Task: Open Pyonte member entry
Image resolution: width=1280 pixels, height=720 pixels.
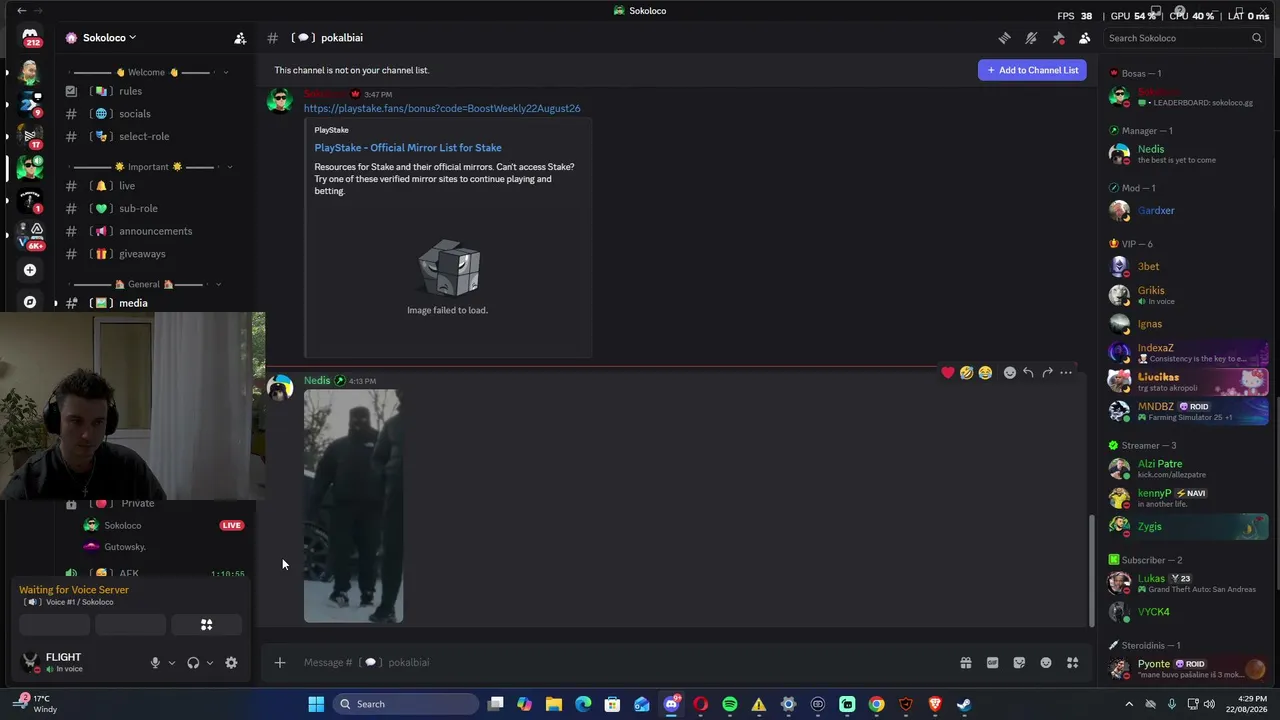Action: click(1188, 669)
